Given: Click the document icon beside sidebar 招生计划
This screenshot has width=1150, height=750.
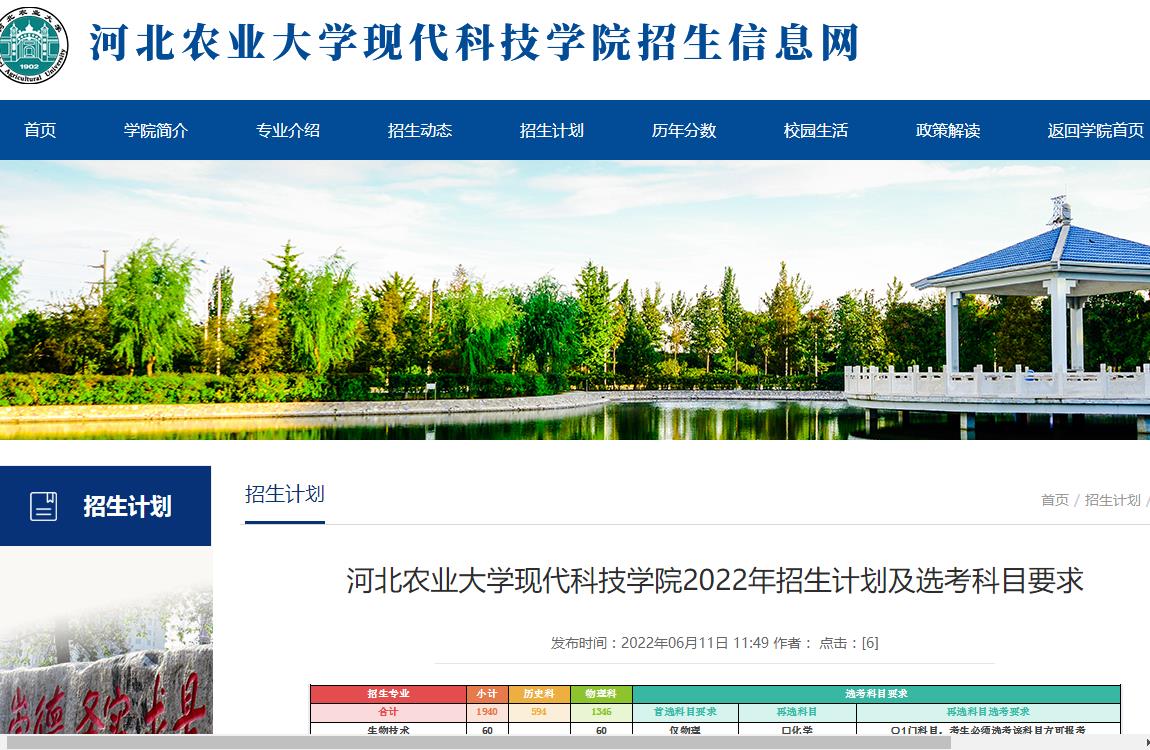Looking at the screenshot, I should coord(43,507).
